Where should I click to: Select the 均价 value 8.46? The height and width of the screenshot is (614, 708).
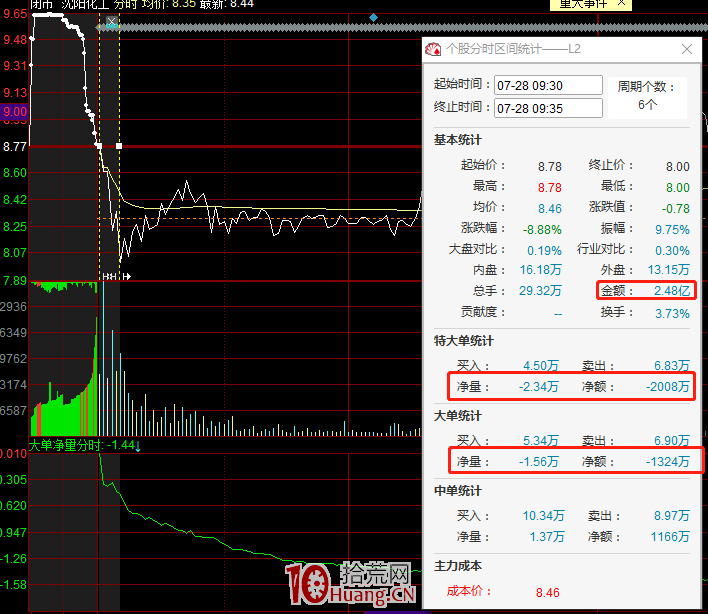pos(550,209)
